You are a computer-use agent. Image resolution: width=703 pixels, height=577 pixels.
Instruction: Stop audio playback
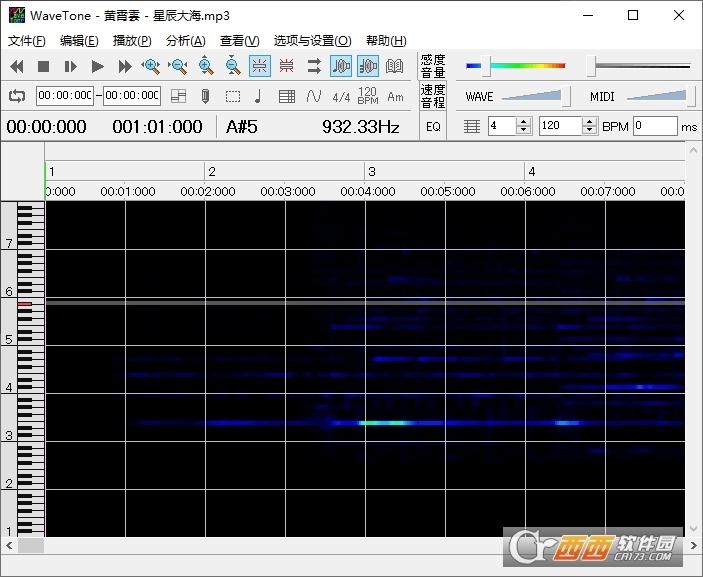(x=43, y=67)
